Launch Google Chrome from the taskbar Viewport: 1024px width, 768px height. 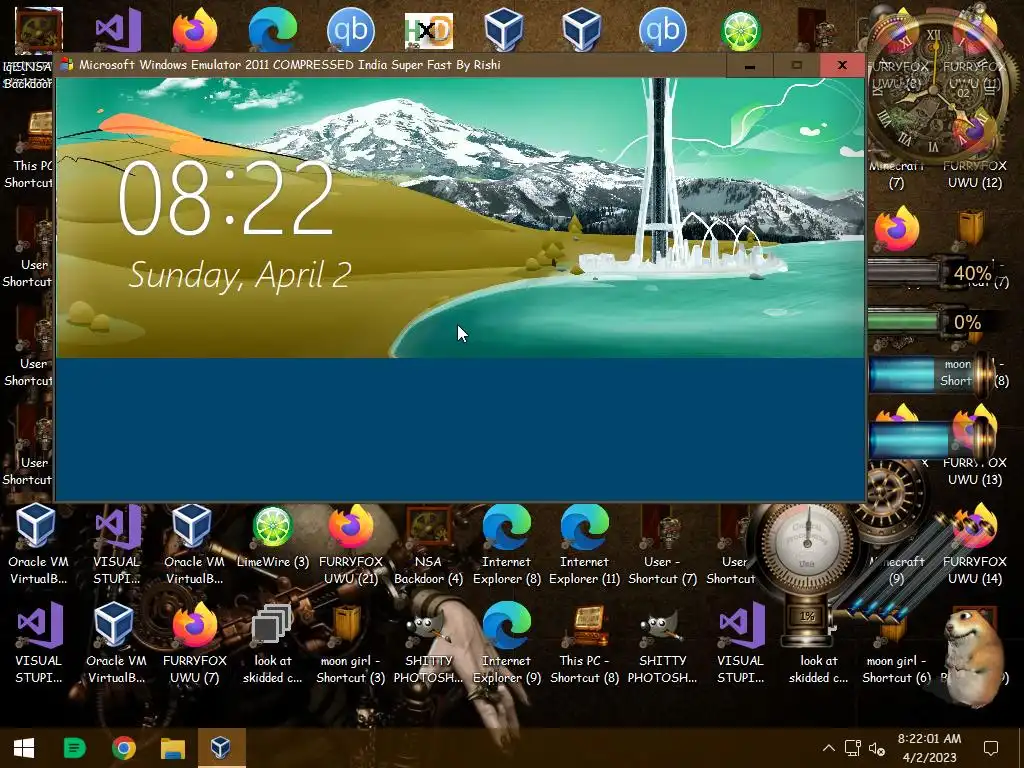tap(123, 748)
